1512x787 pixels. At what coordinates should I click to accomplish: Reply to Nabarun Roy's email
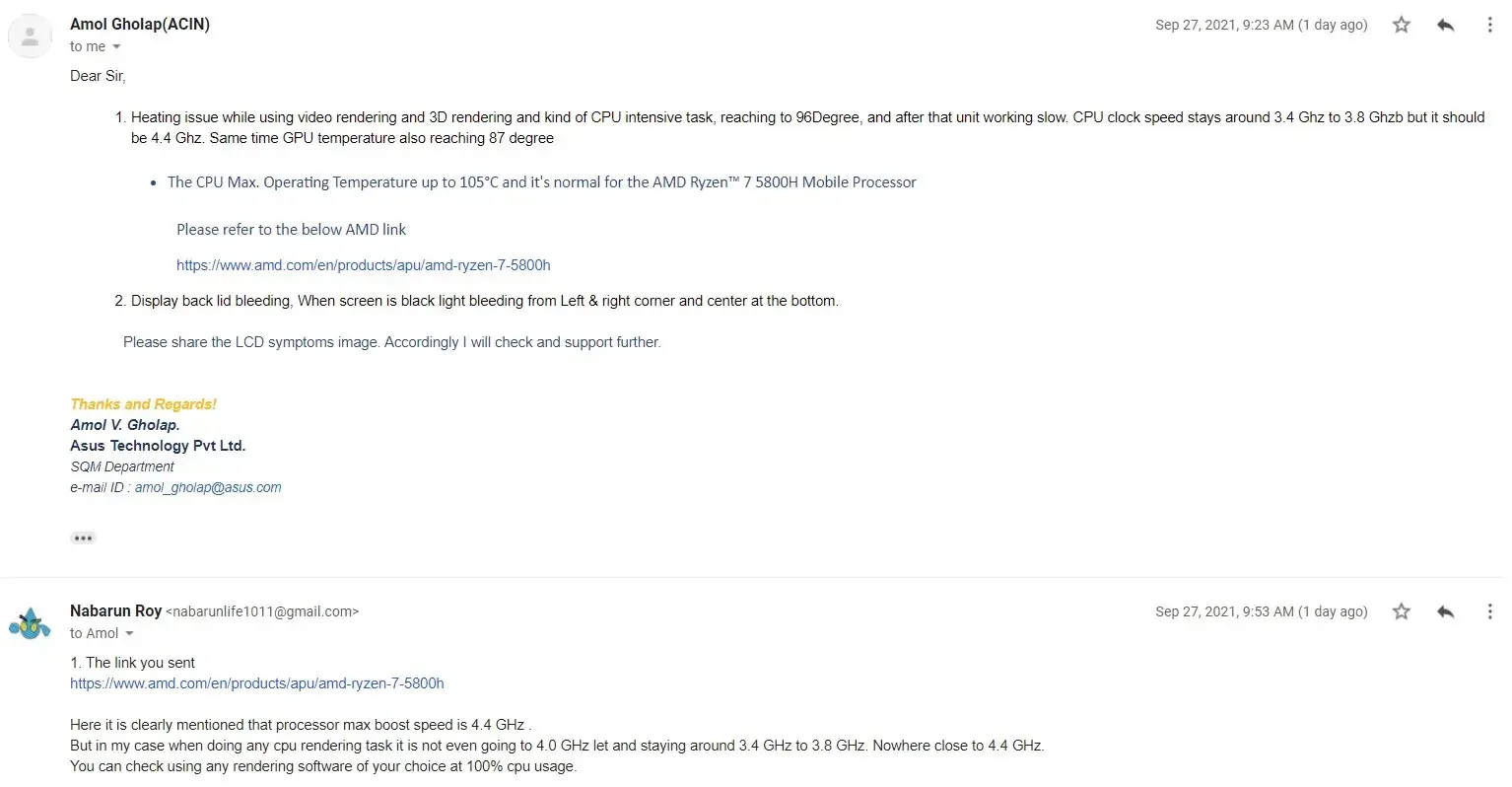(1446, 611)
